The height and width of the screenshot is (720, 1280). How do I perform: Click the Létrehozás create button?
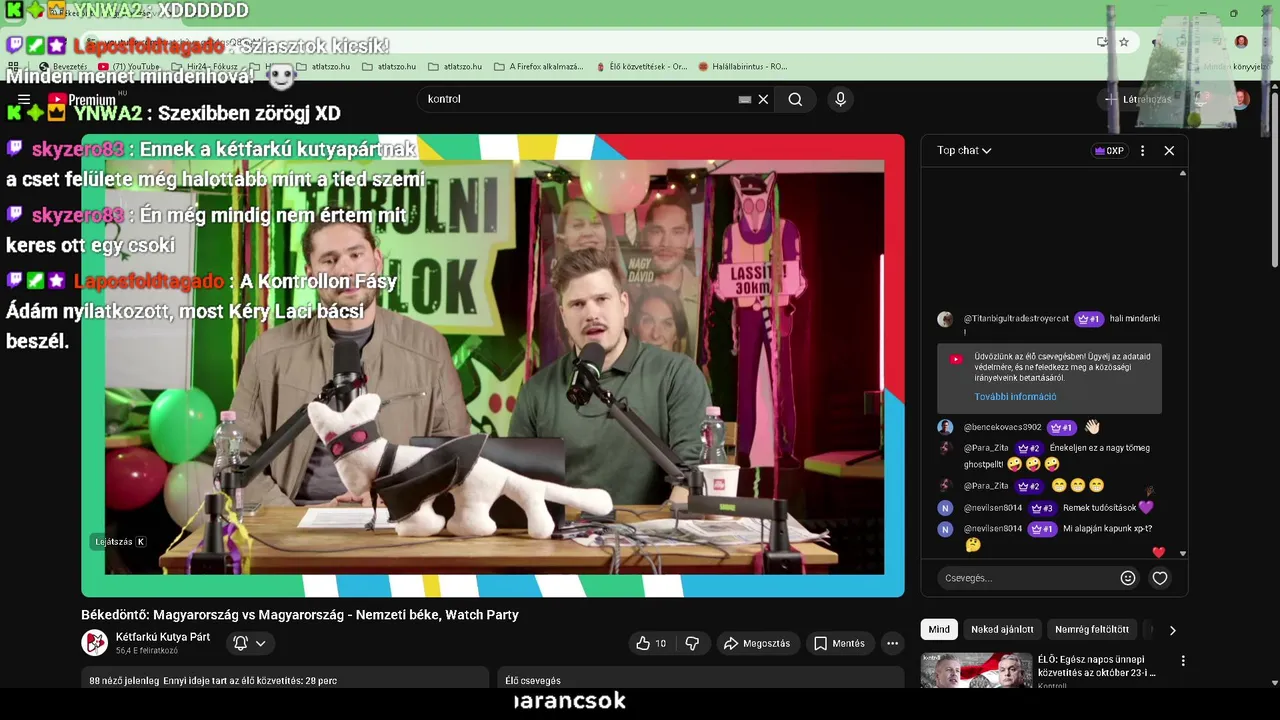(1138, 99)
